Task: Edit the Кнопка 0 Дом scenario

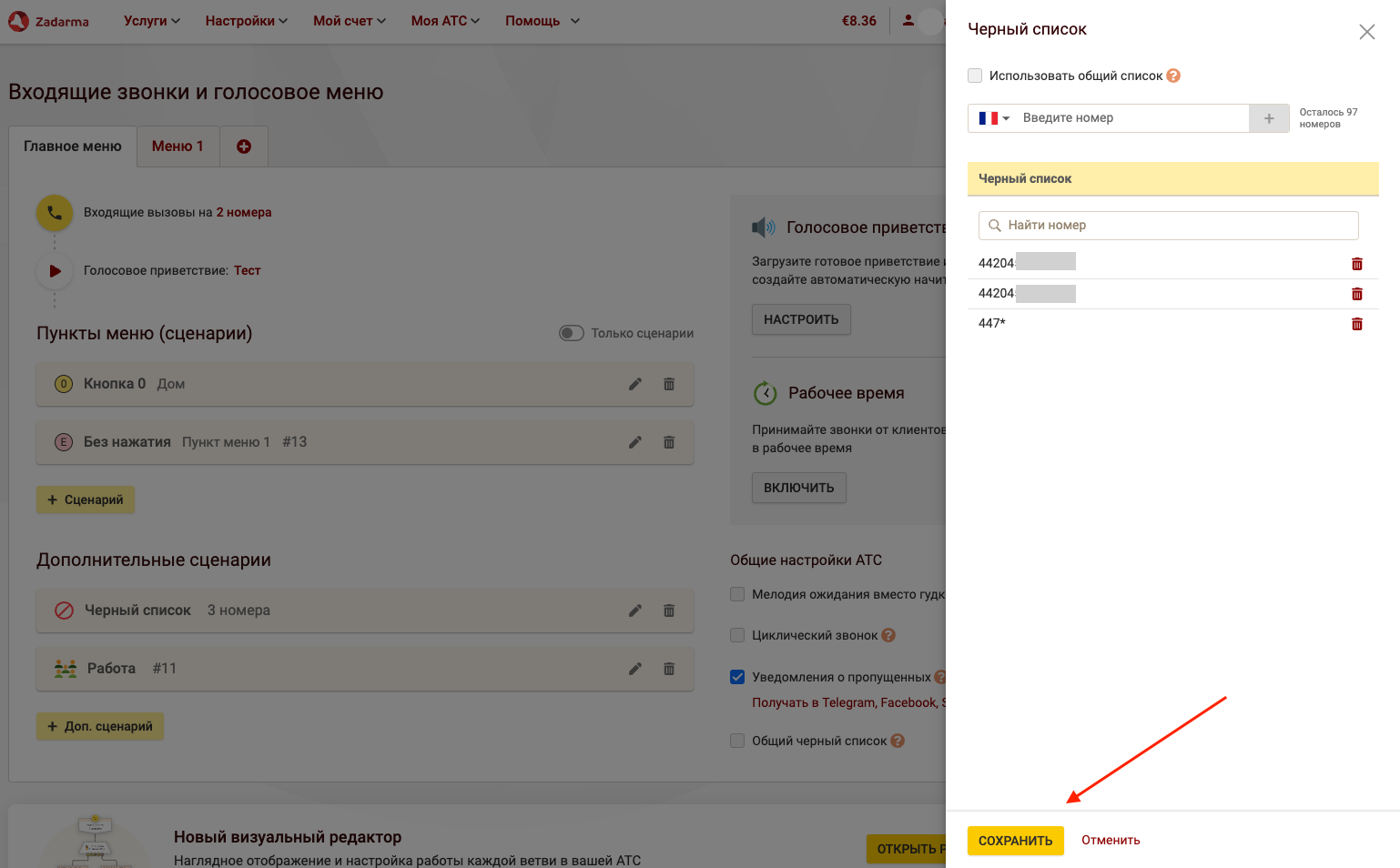Action: [635, 384]
